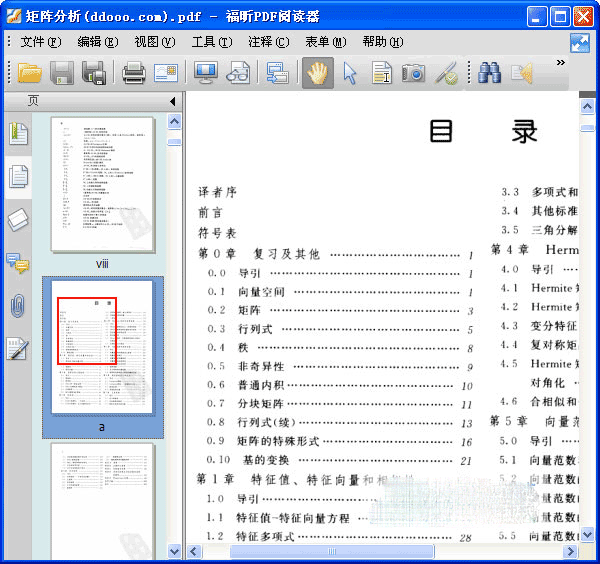Click the expand window icon top right
This screenshot has height=564, width=600.
[580, 43]
